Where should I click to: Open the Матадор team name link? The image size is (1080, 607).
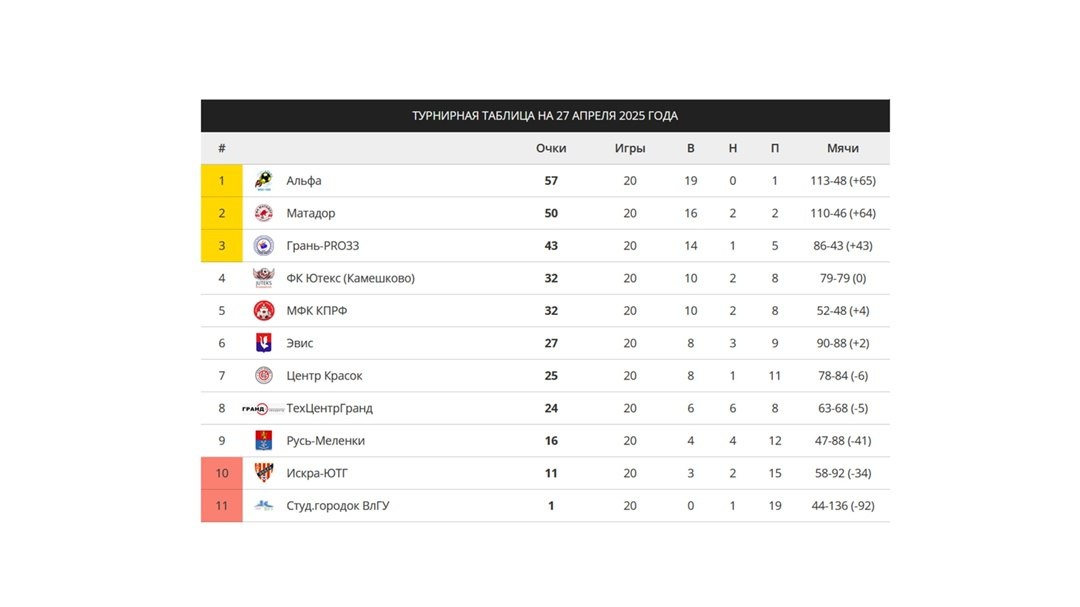point(311,213)
